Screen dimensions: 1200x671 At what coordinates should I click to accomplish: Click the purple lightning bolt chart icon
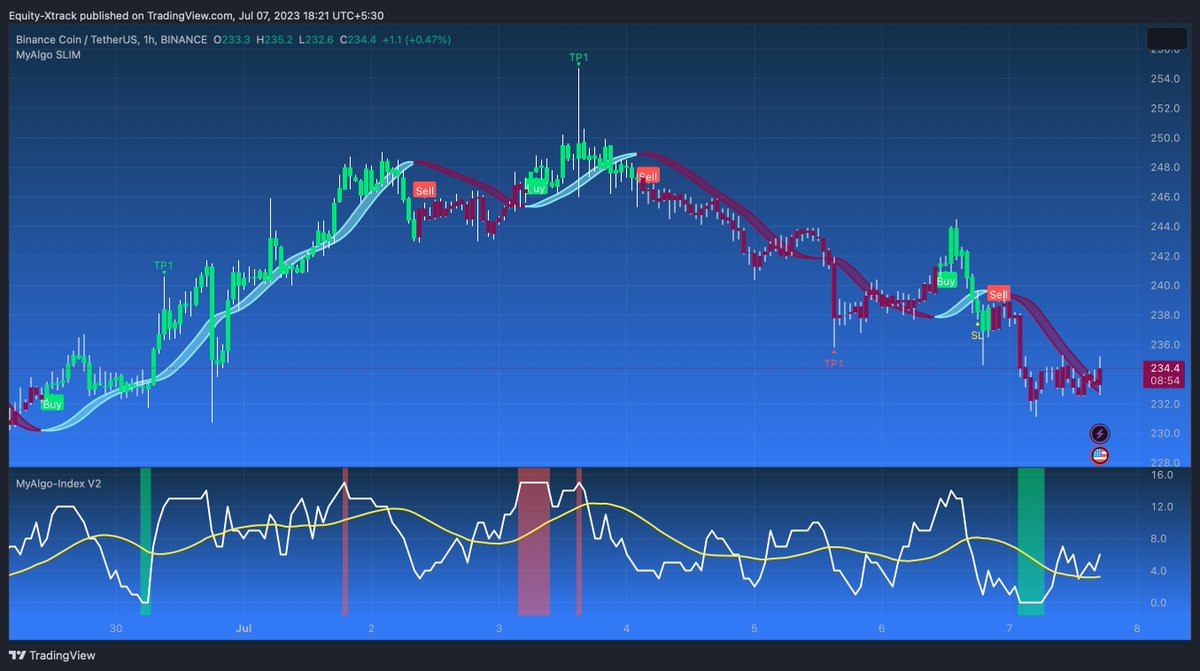pos(1100,434)
